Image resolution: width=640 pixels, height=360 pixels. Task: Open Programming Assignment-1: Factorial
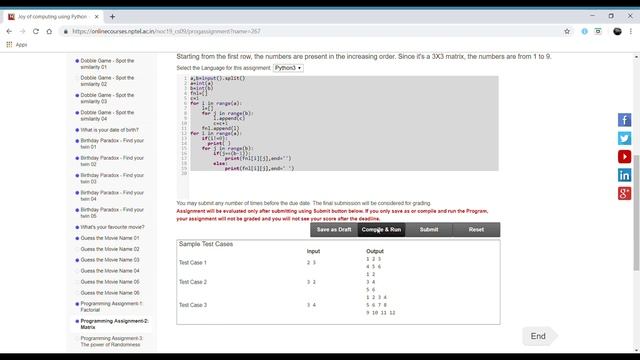tap(111, 307)
